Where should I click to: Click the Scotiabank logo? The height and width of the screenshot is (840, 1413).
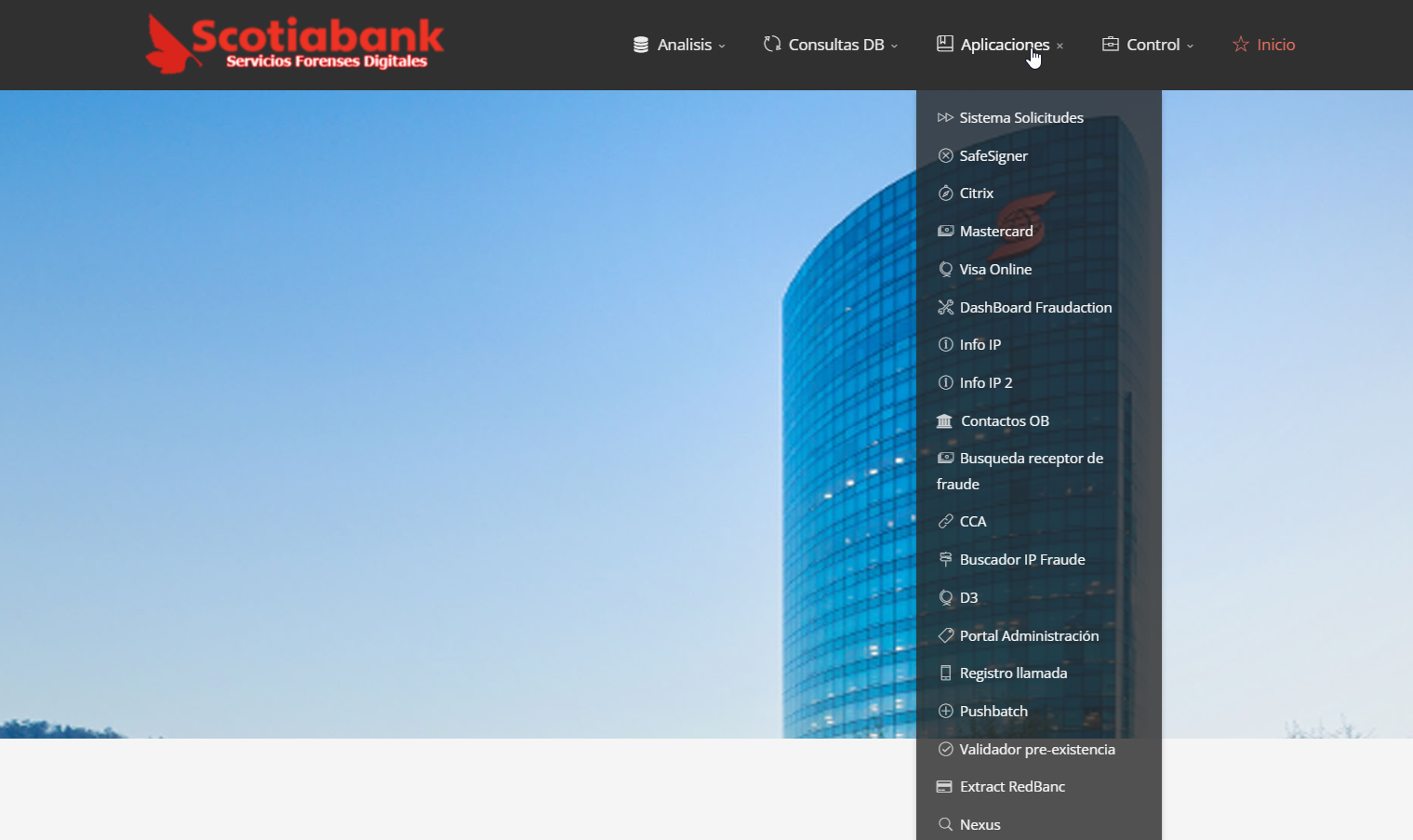point(295,44)
